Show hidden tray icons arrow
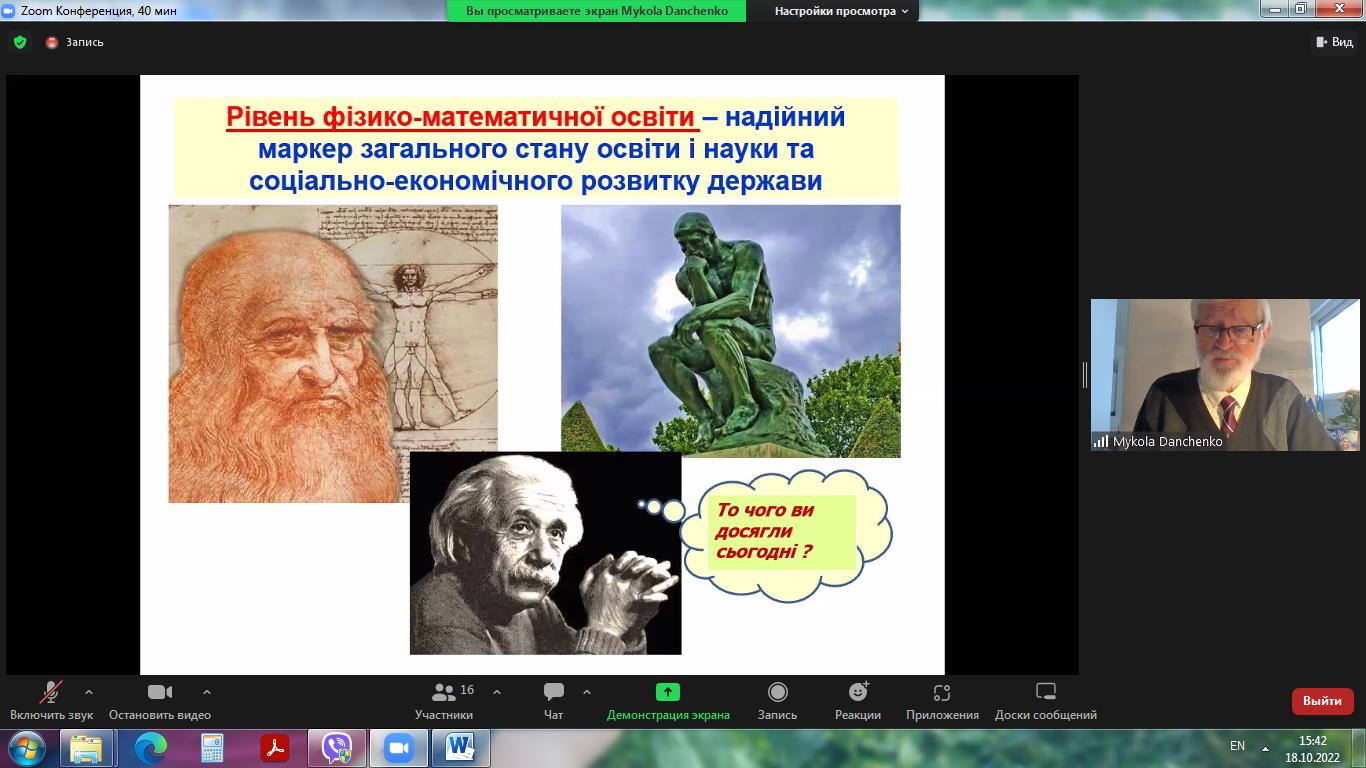 point(1266,747)
